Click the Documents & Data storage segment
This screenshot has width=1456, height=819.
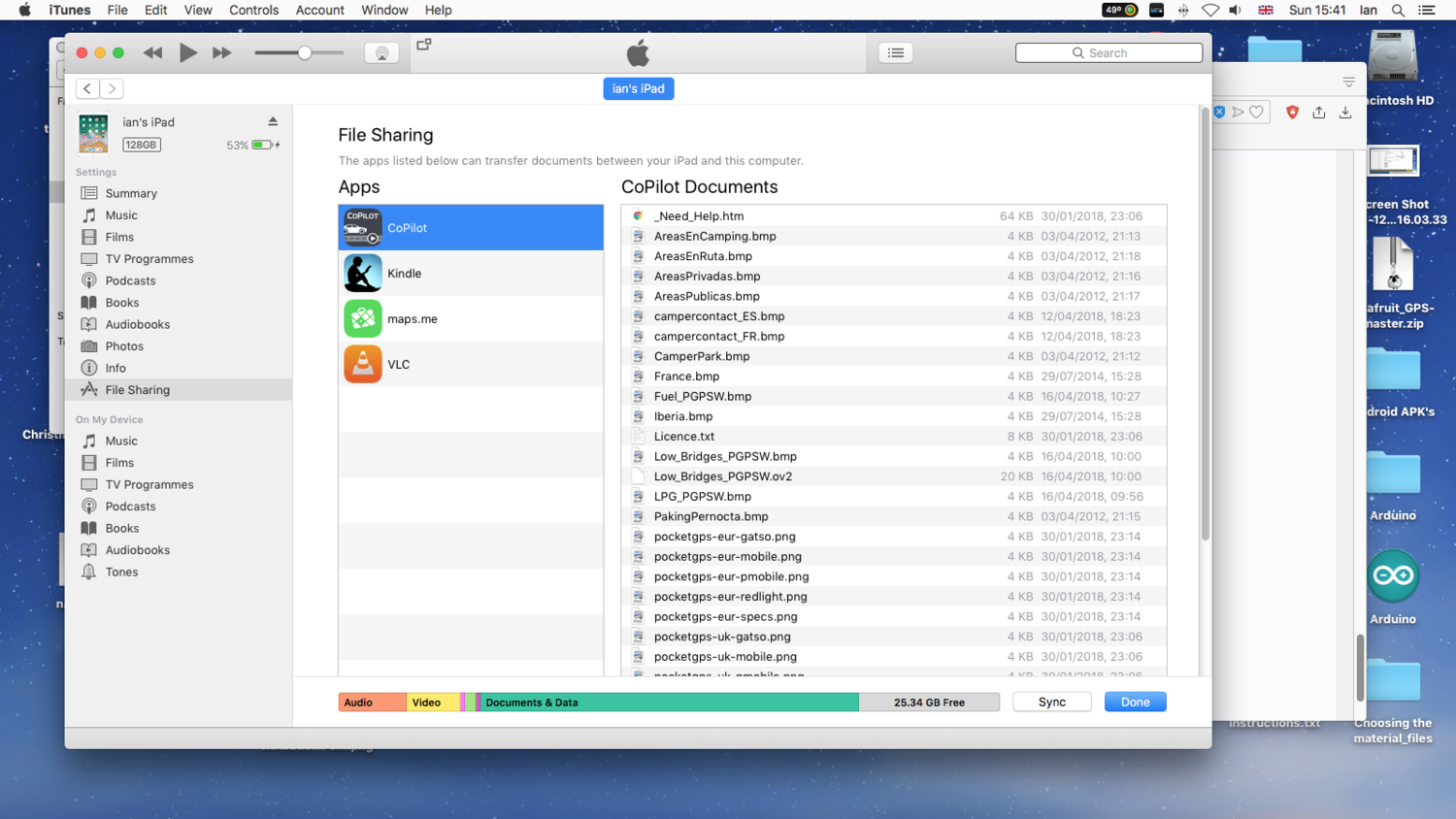point(670,703)
